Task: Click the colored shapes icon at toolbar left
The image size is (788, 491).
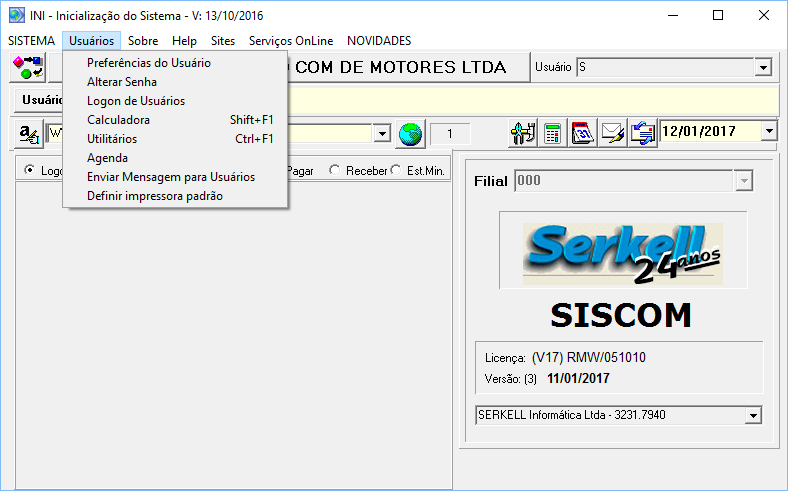Action: [28, 67]
